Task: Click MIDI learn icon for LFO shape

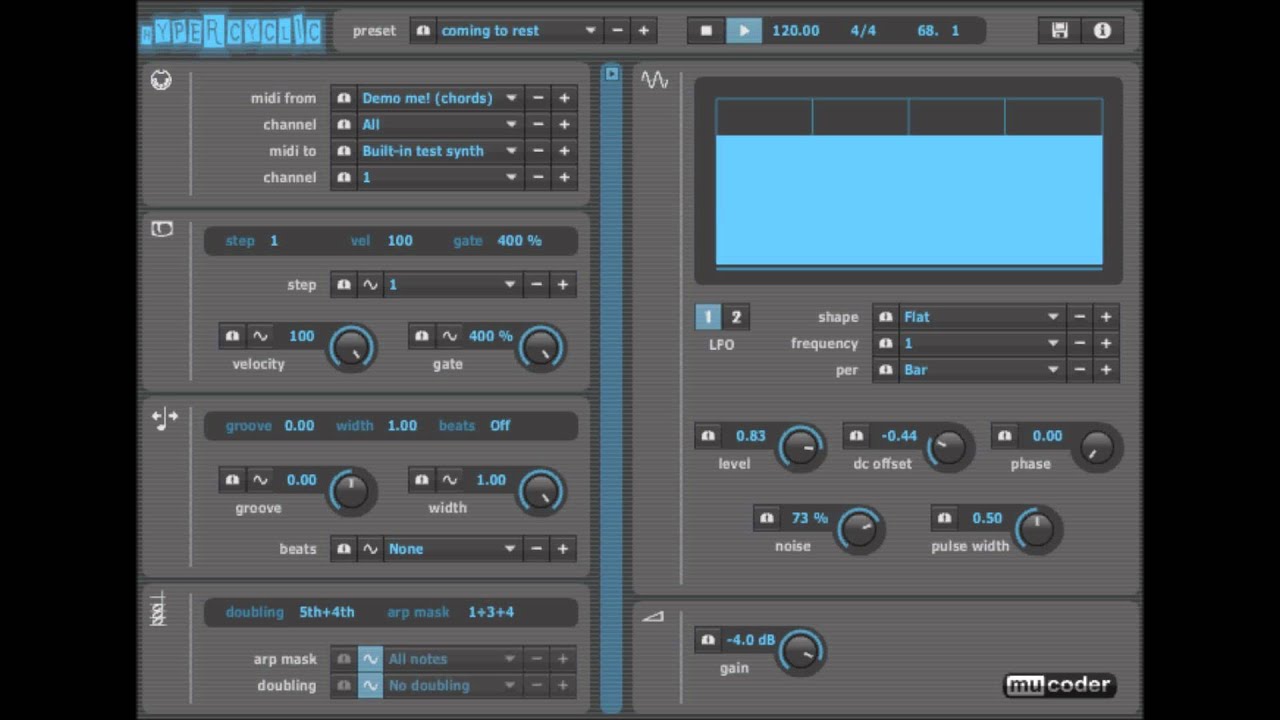Action: (885, 317)
